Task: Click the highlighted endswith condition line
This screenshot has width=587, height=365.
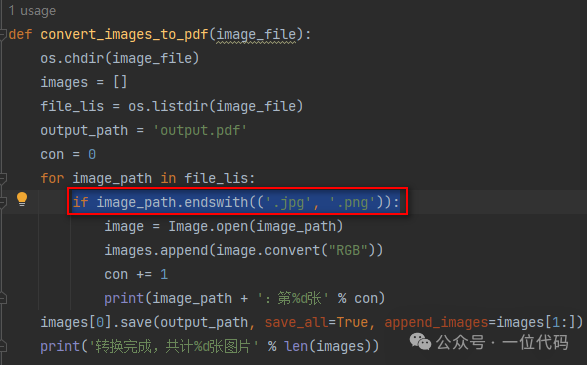Action: (x=236, y=202)
